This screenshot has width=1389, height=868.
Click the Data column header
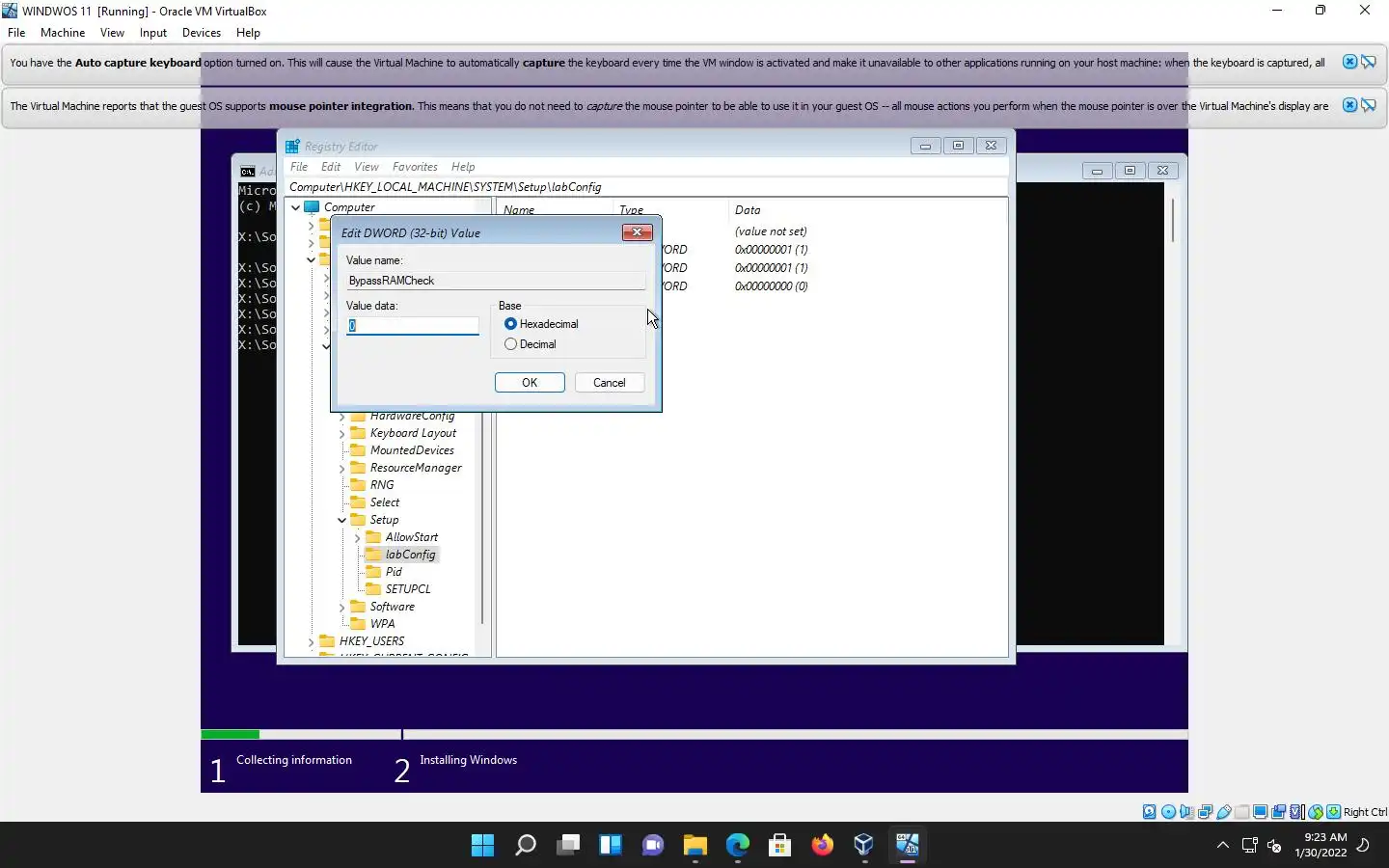pos(748,210)
